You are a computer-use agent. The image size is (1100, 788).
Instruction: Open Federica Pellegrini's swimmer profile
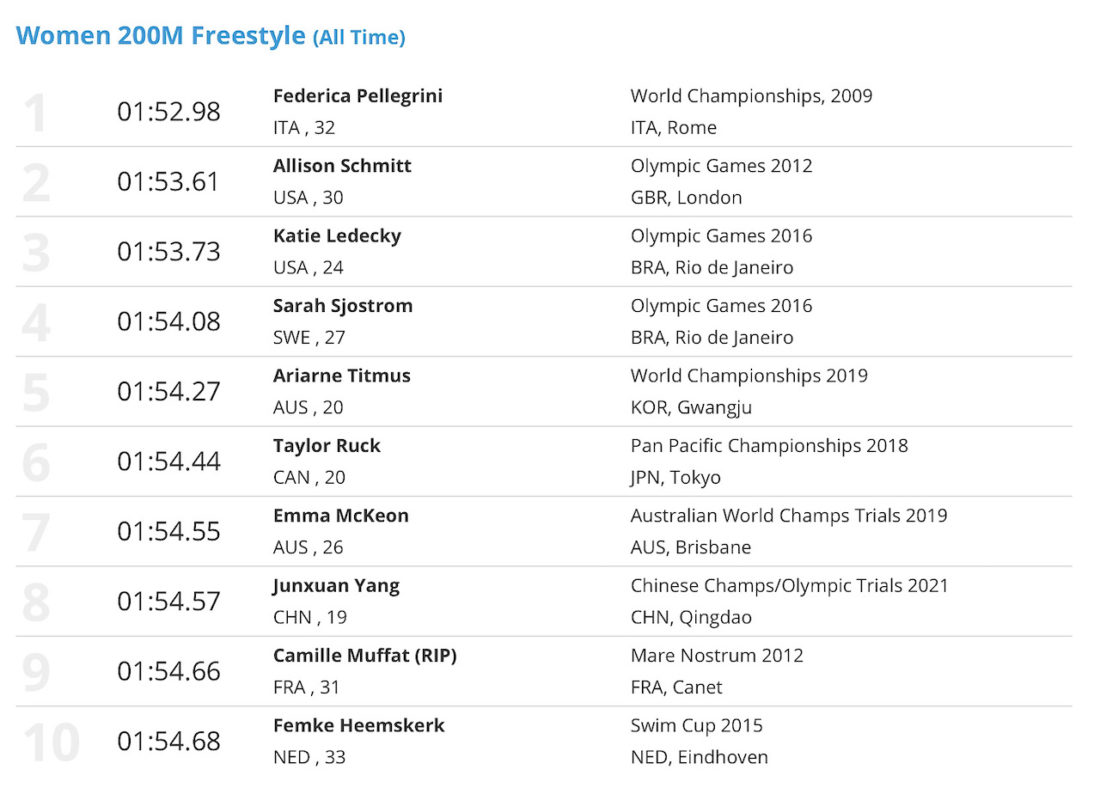[358, 95]
